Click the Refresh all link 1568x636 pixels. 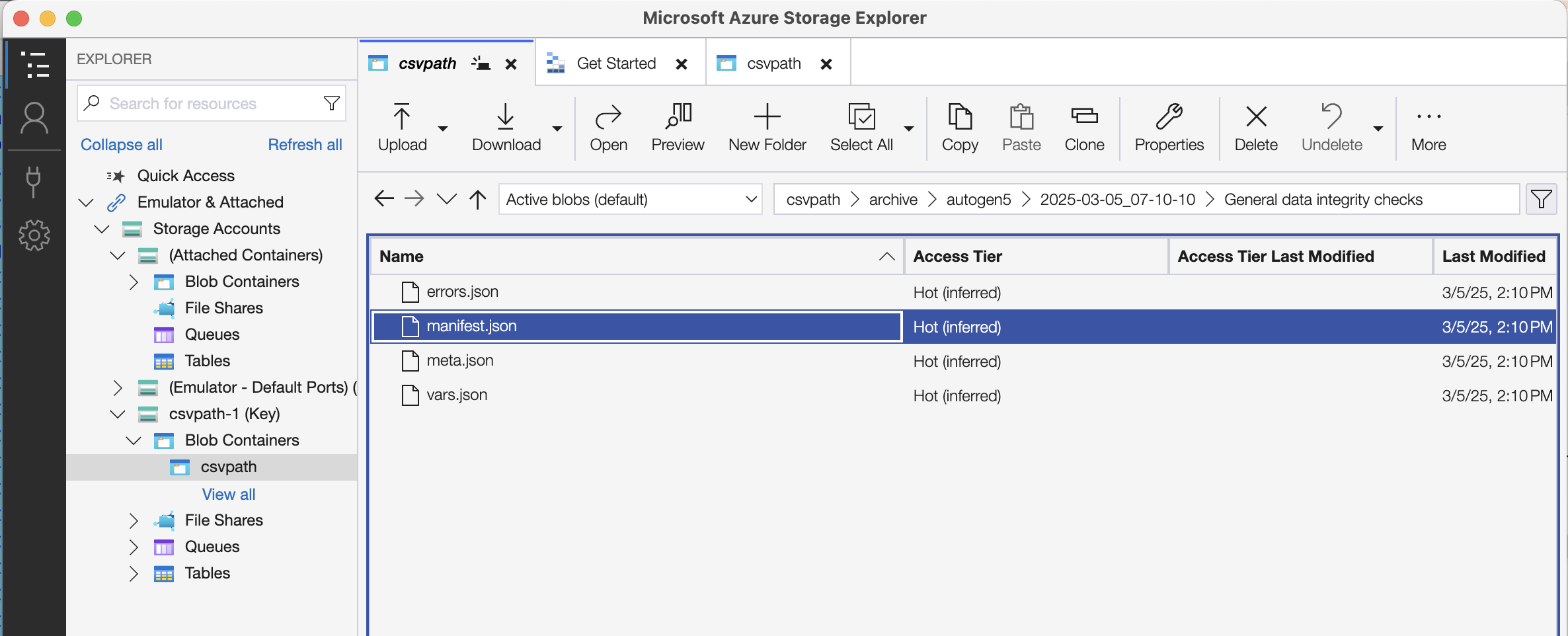305,144
